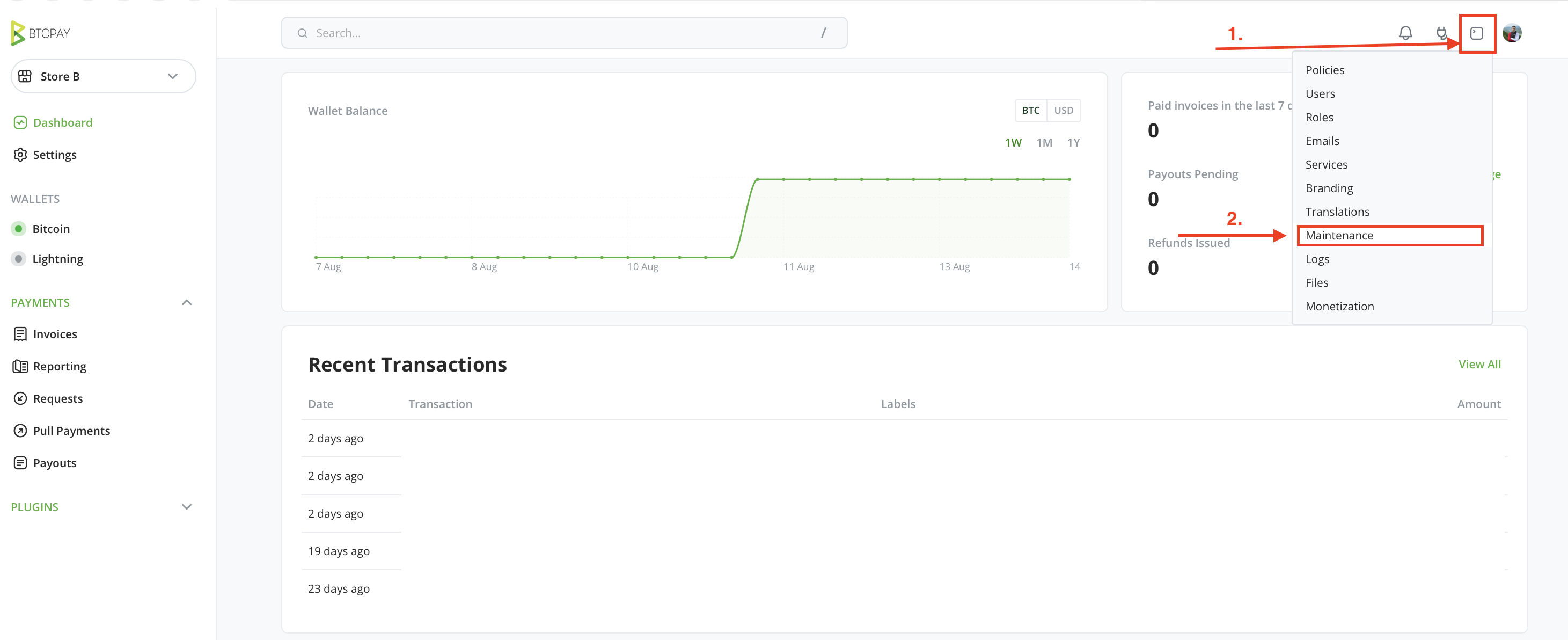Select the 1W chart range
Screen dimensions: 1568x640
pyautogui.click(x=1013, y=142)
